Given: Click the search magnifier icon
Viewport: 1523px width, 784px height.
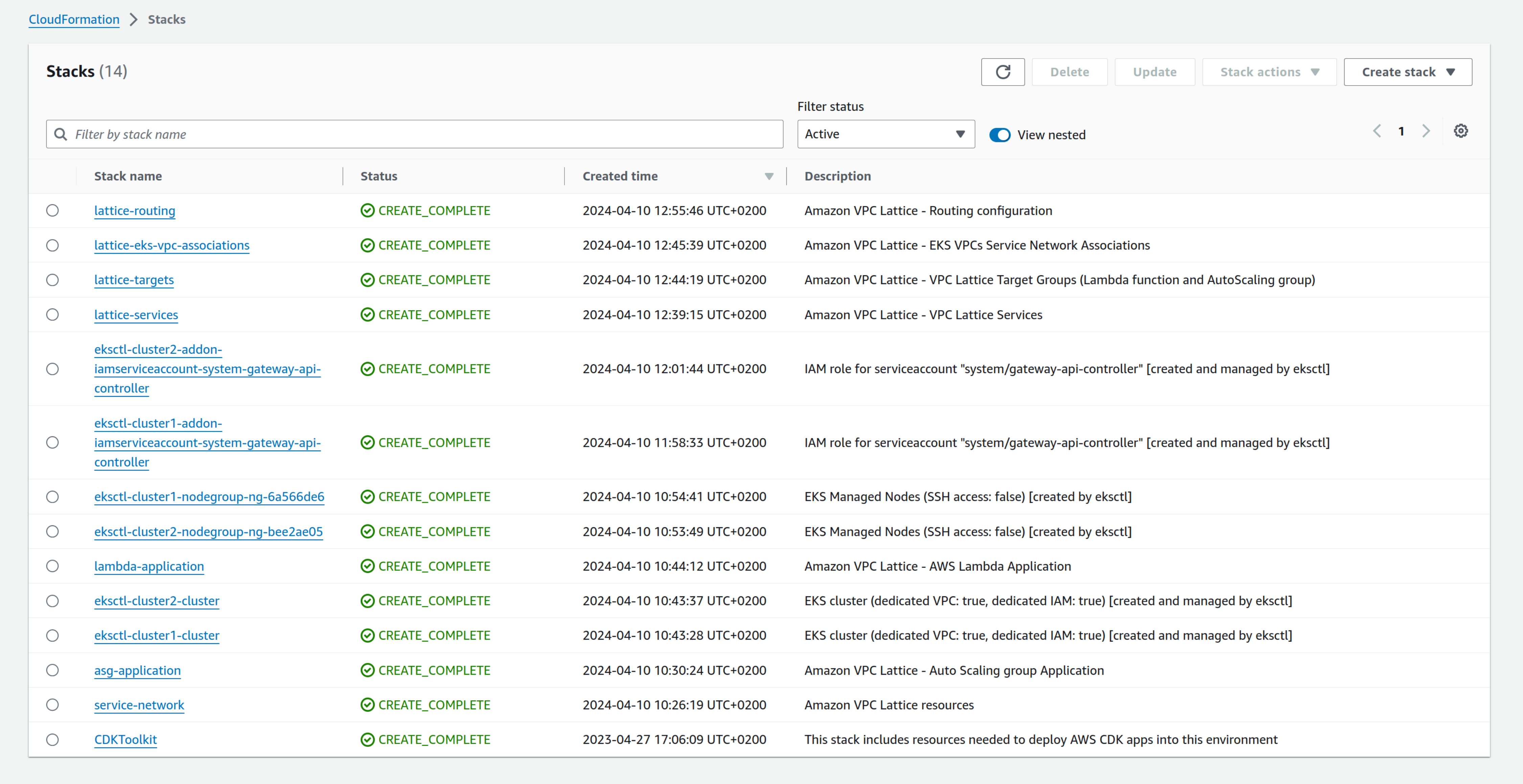Looking at the screenshot, I should tap(60, 135).
